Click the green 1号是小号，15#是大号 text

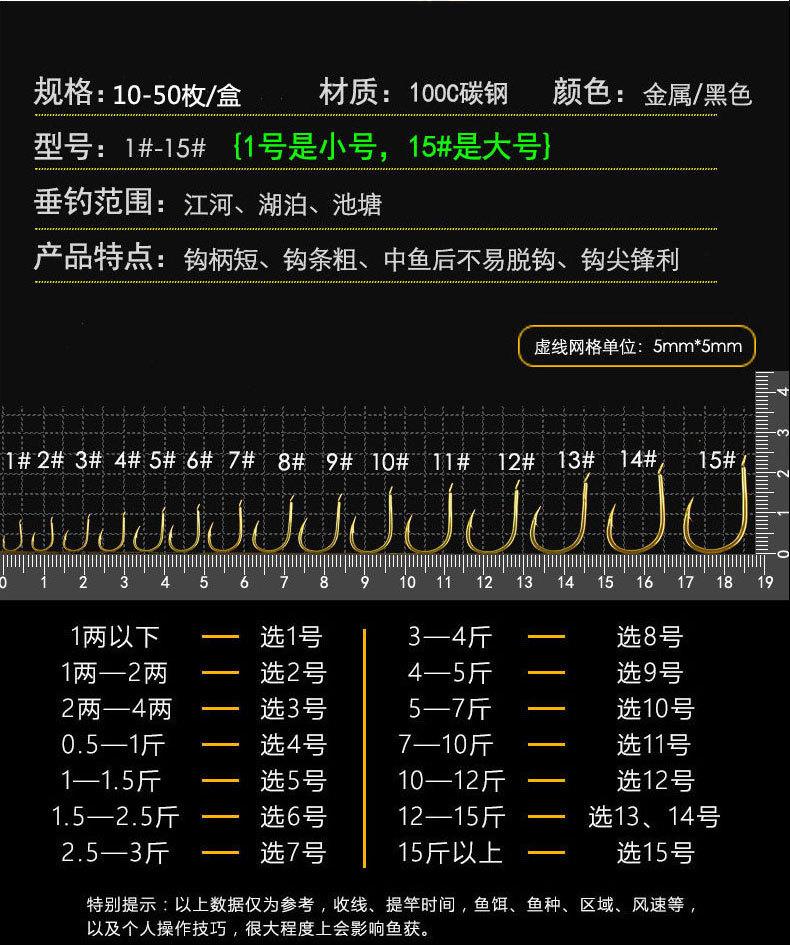coord(390,148)
